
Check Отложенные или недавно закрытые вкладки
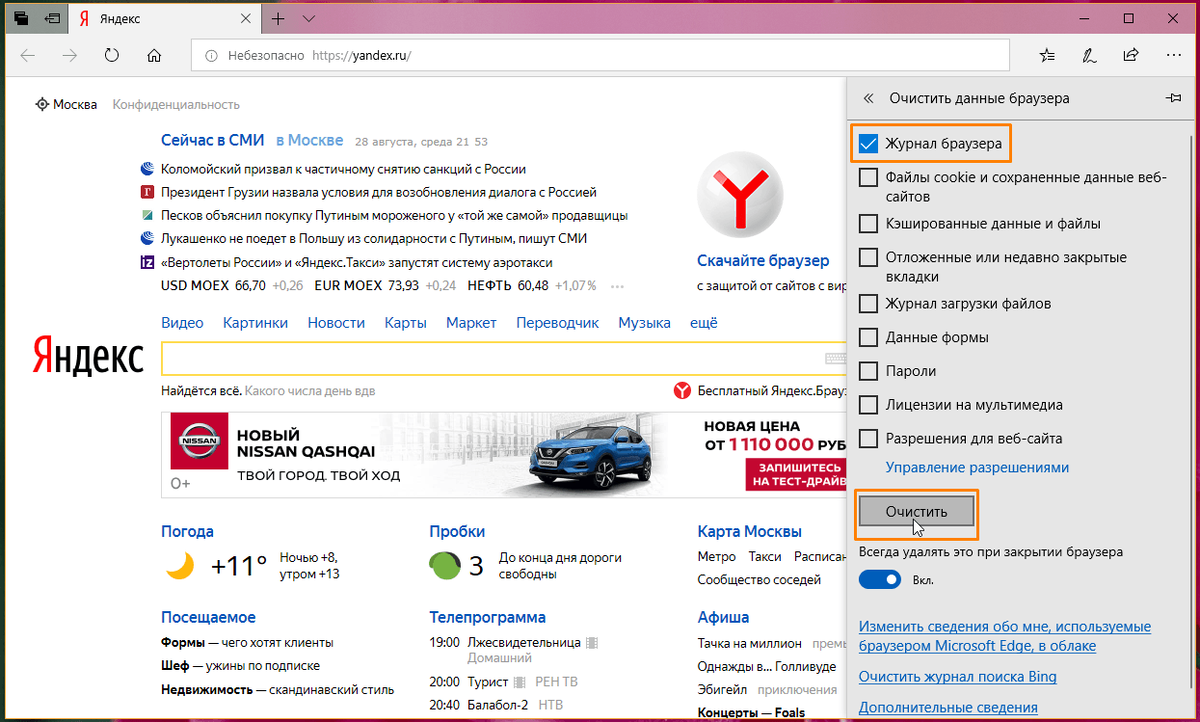coord(868,258)
